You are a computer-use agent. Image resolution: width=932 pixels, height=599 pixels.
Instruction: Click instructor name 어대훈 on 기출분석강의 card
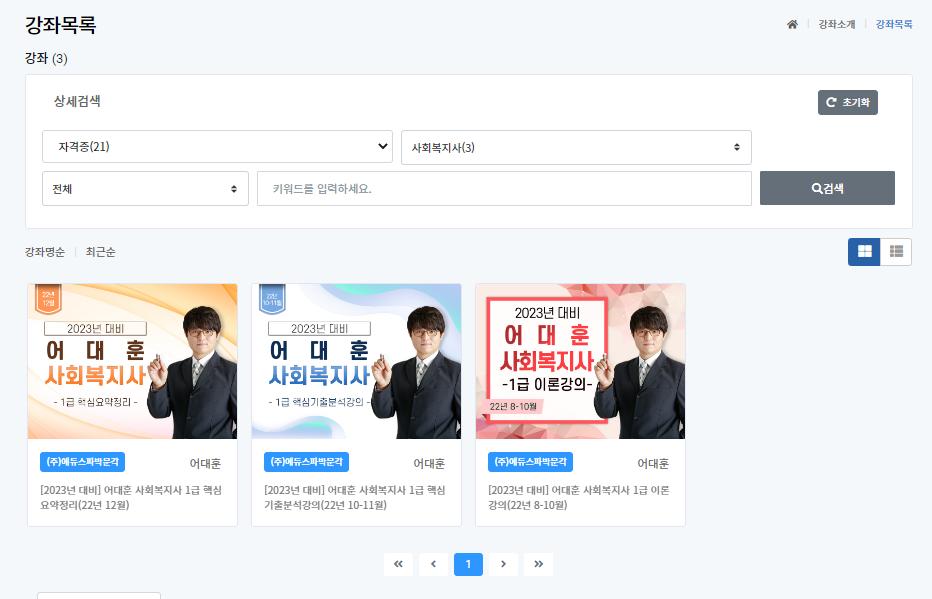tap(429, 464)
